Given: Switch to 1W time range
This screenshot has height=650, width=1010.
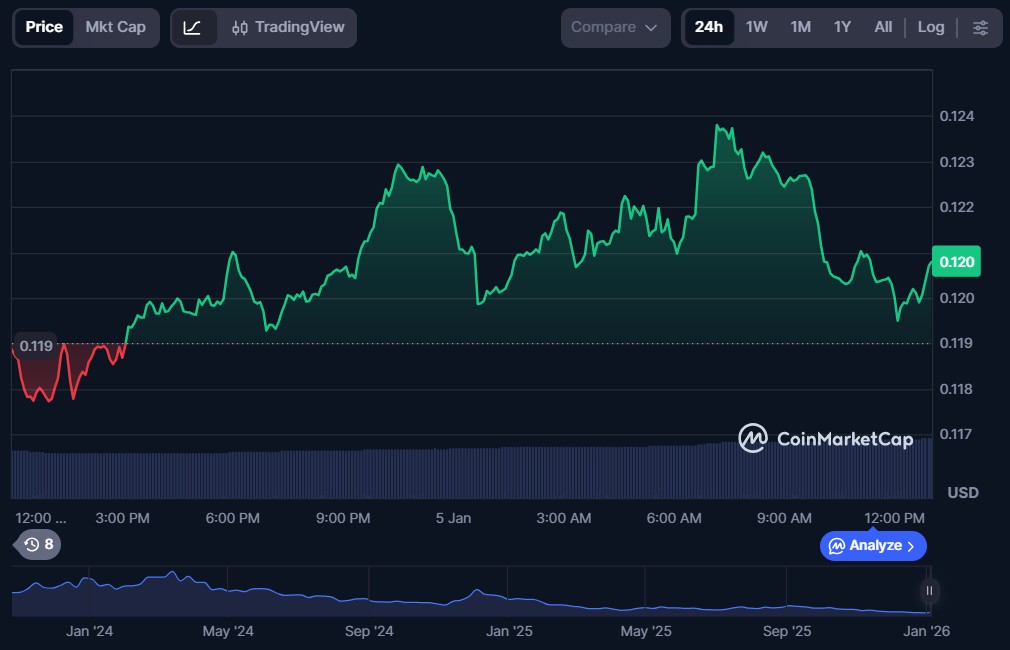Looking at the screenshot, I should [x=757, y=27].
